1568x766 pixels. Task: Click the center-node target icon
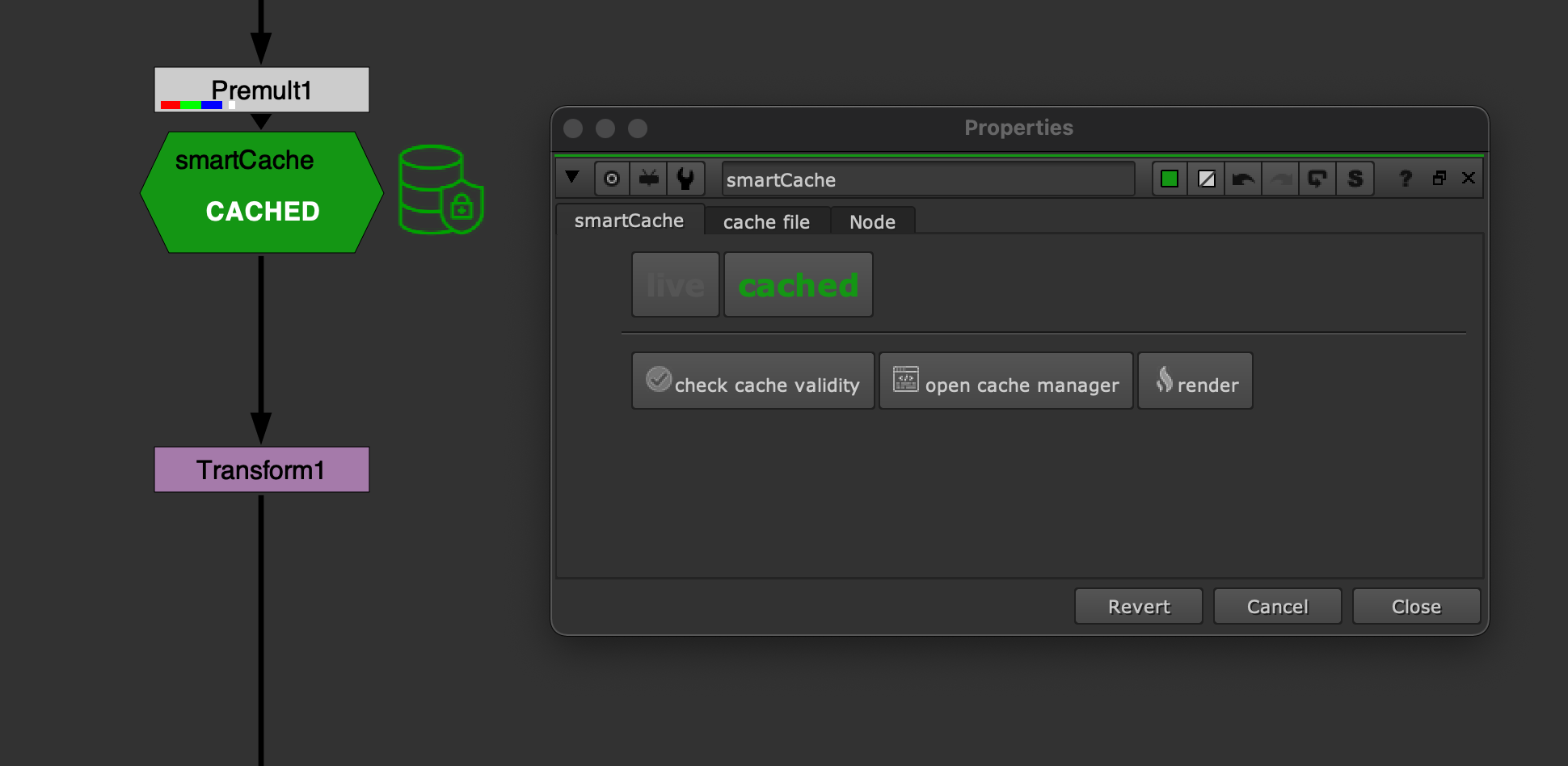612,179
